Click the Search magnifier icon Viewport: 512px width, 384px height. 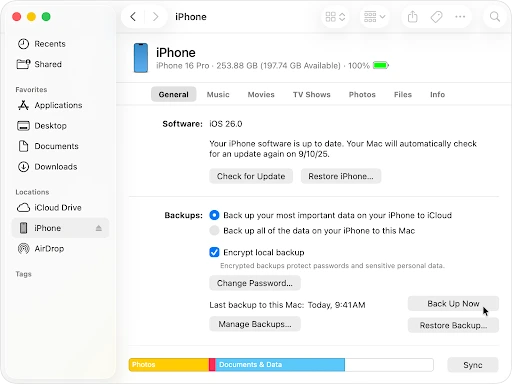(495, 17)
